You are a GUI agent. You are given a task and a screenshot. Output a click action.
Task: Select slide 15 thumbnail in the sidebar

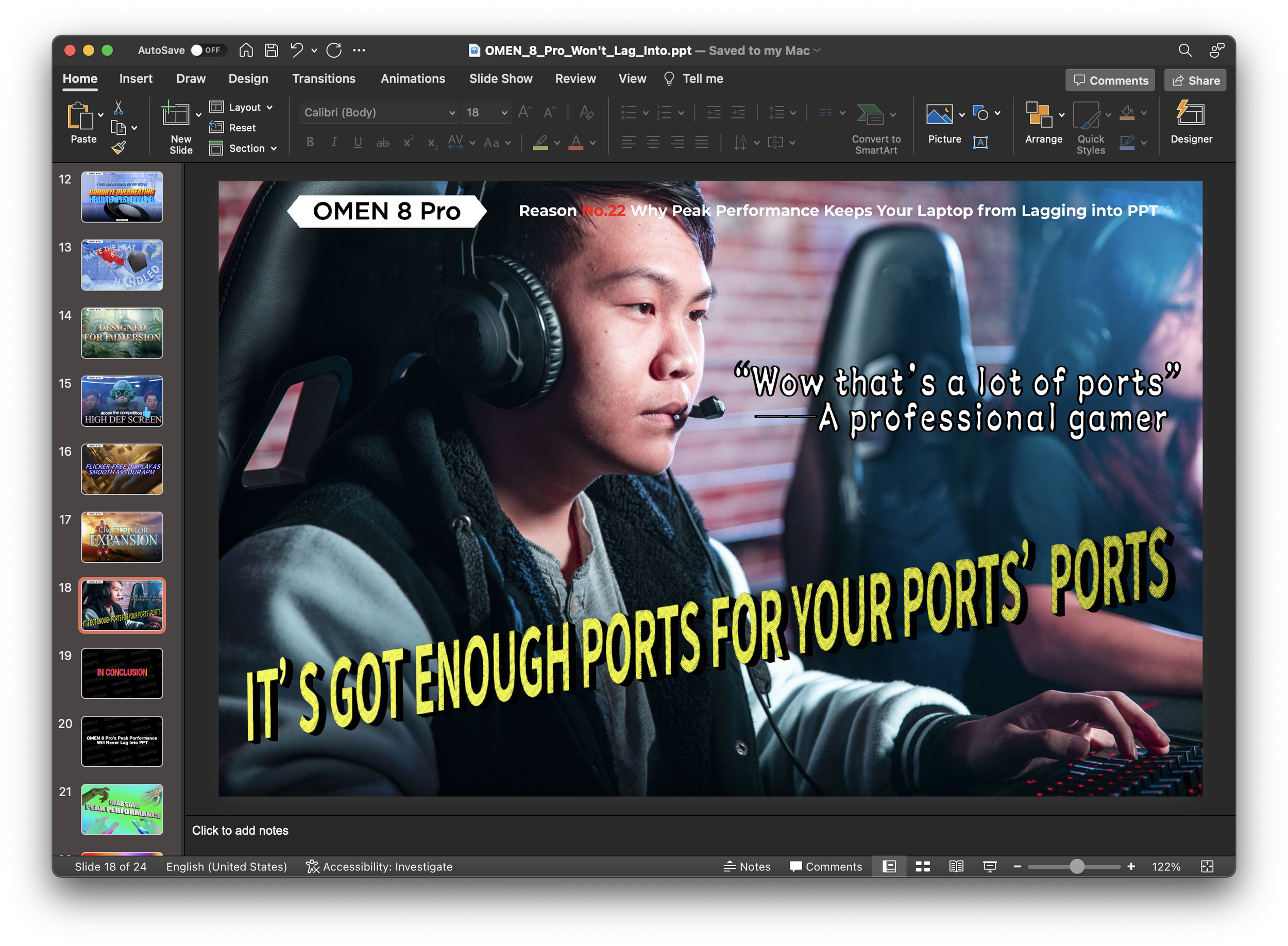(122, 401)
